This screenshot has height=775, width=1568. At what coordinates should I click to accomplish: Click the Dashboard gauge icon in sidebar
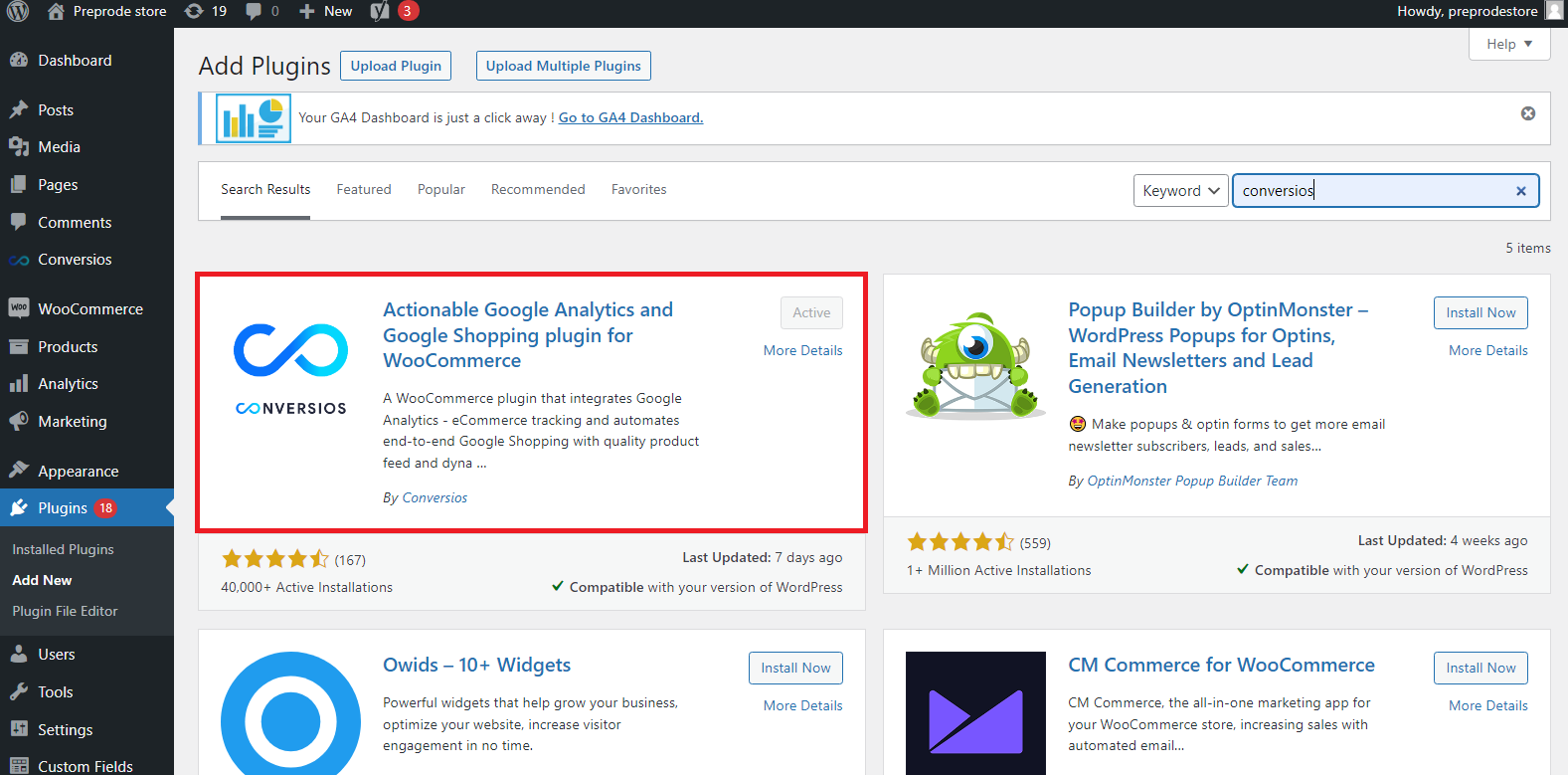pos(19,60)
